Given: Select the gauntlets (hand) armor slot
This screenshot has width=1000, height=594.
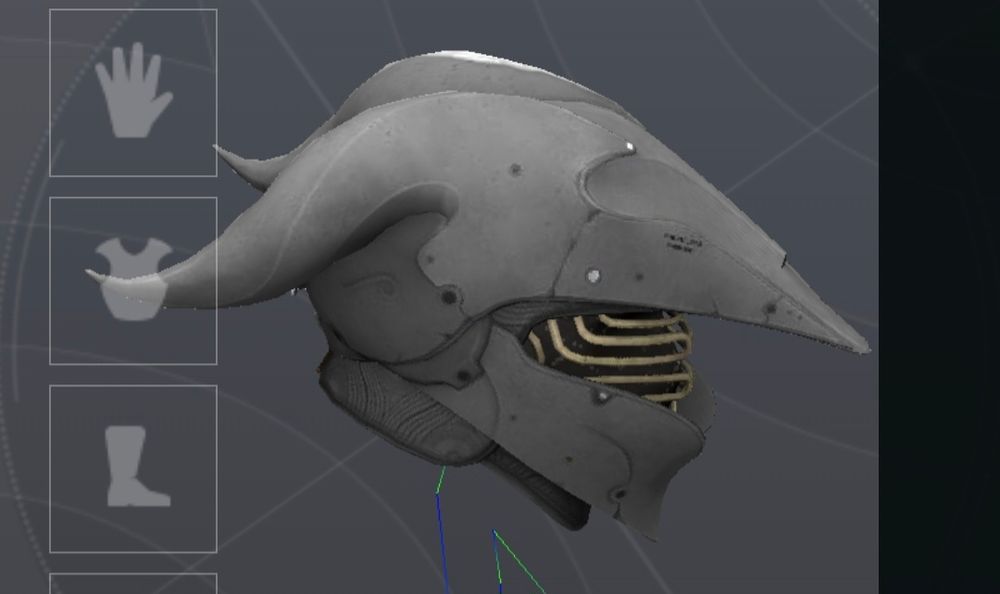Looking at the screenshot, I should (x=133, y=93).
